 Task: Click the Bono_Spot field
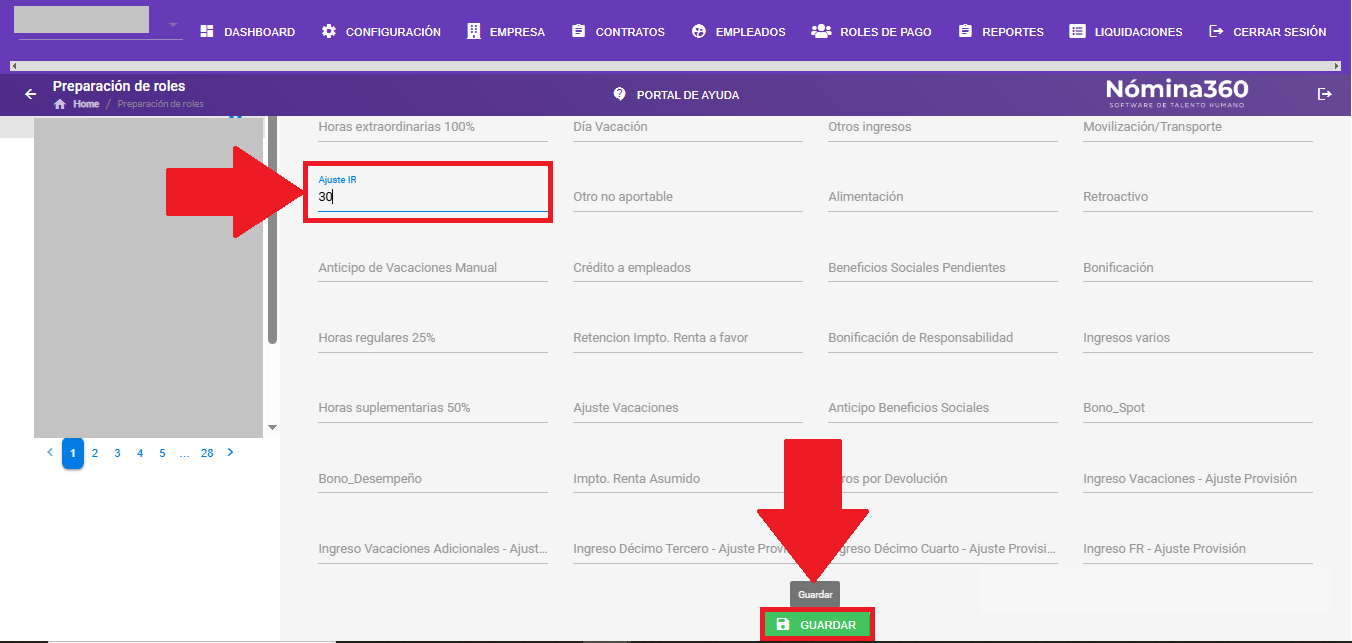1198,408
